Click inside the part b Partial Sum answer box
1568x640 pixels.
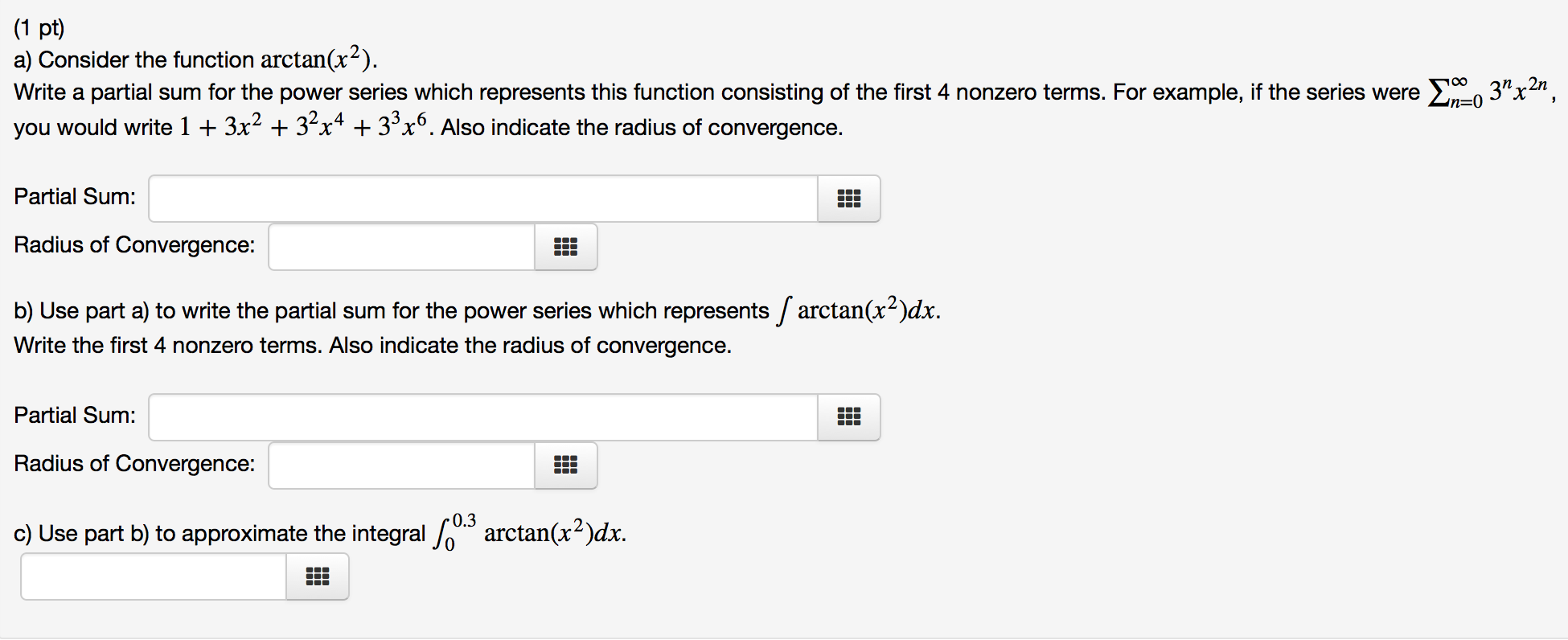click(482, 416)
